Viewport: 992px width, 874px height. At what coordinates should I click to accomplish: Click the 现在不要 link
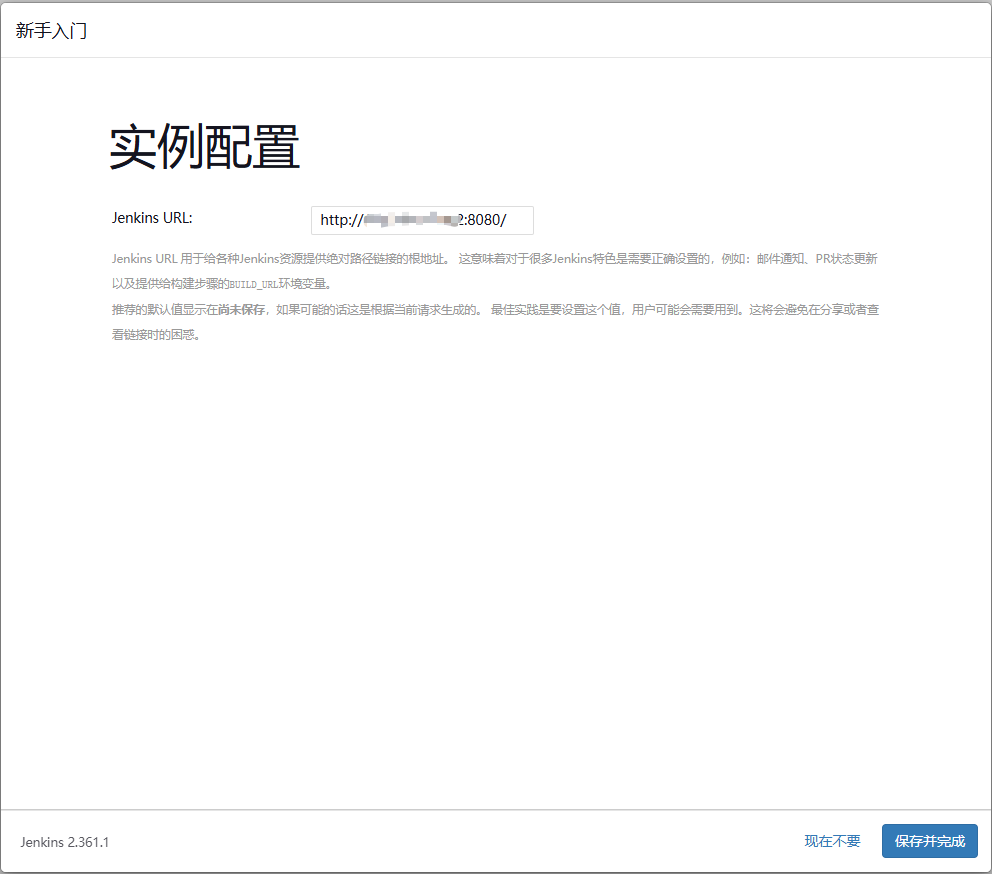[832, 841]
